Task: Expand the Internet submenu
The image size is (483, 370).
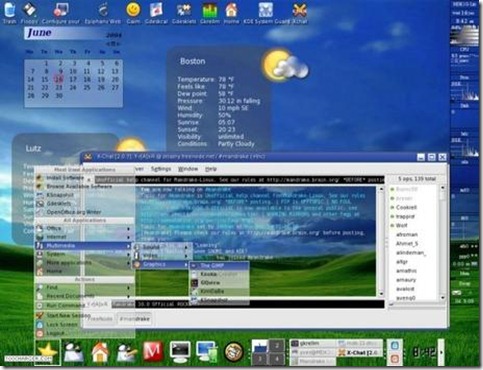Action: click(84, 237)
